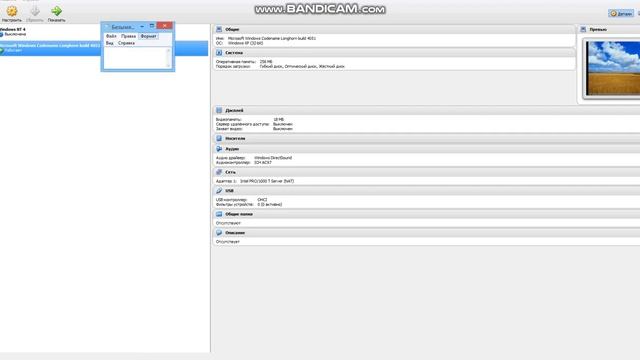Click the OHCI USB controller value
Screen dimensions: 640x360
coord(262,200)
